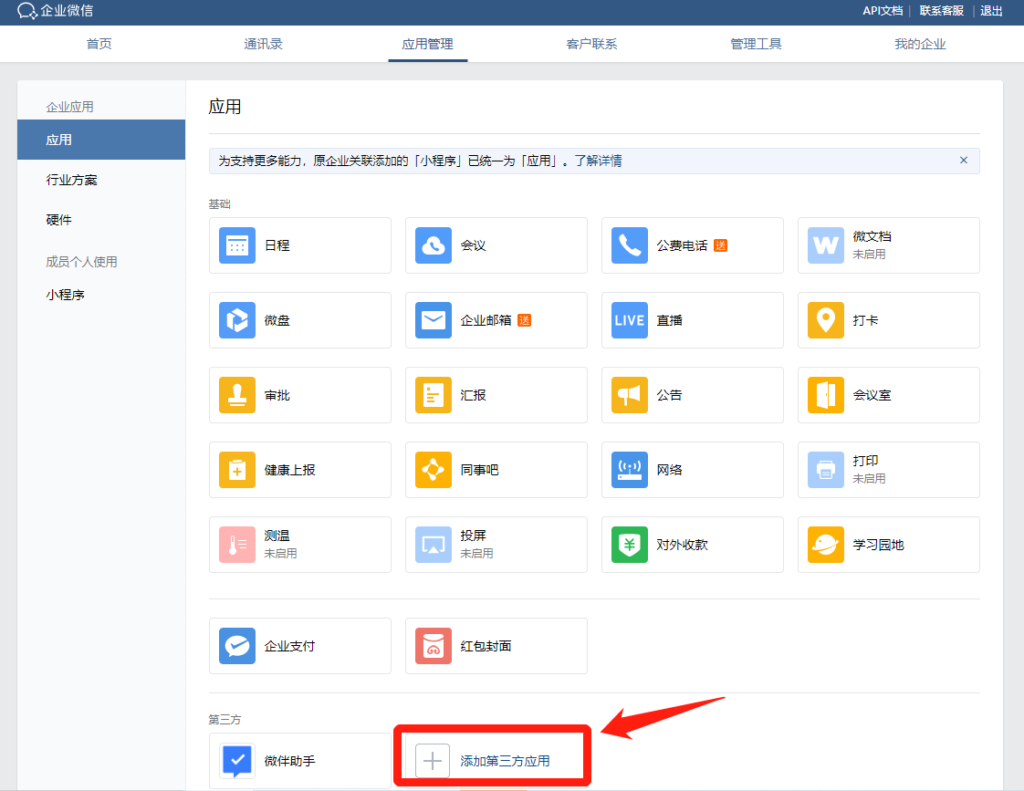Open the 微盘 drive icon

tap(237, 320)
